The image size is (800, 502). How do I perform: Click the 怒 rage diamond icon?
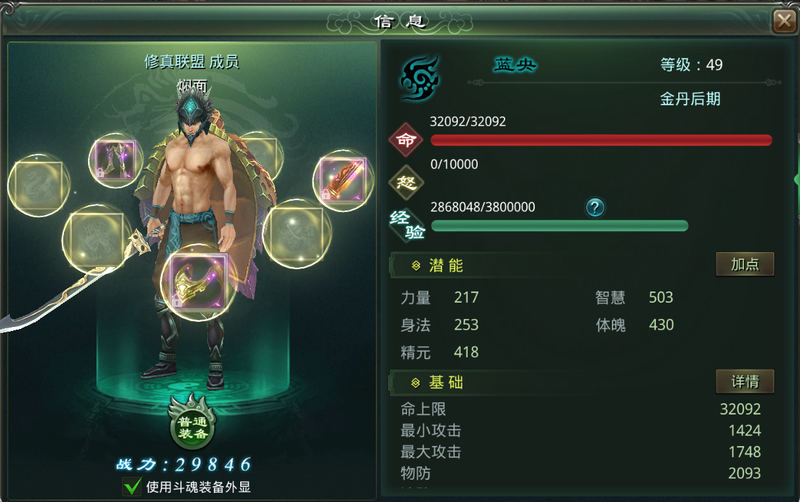(x=406, y=182)
